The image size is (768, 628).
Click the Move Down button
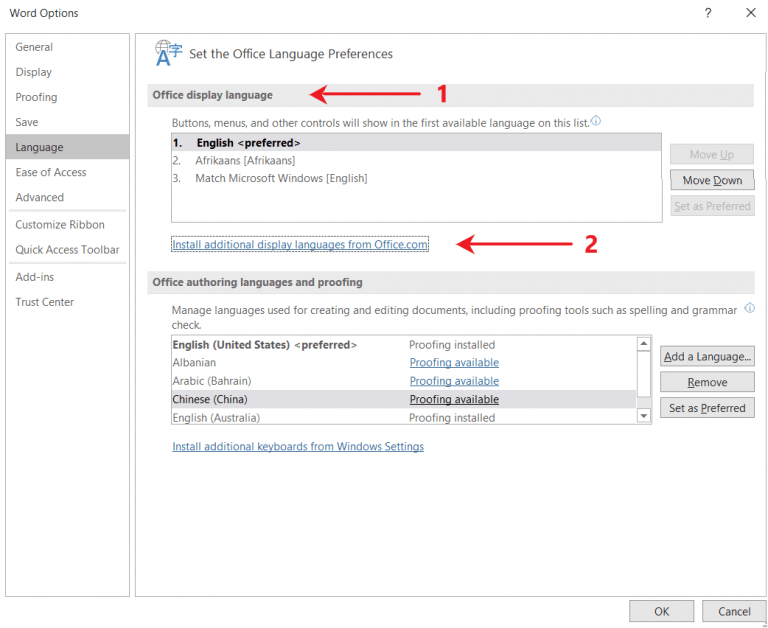pos(712,180)
